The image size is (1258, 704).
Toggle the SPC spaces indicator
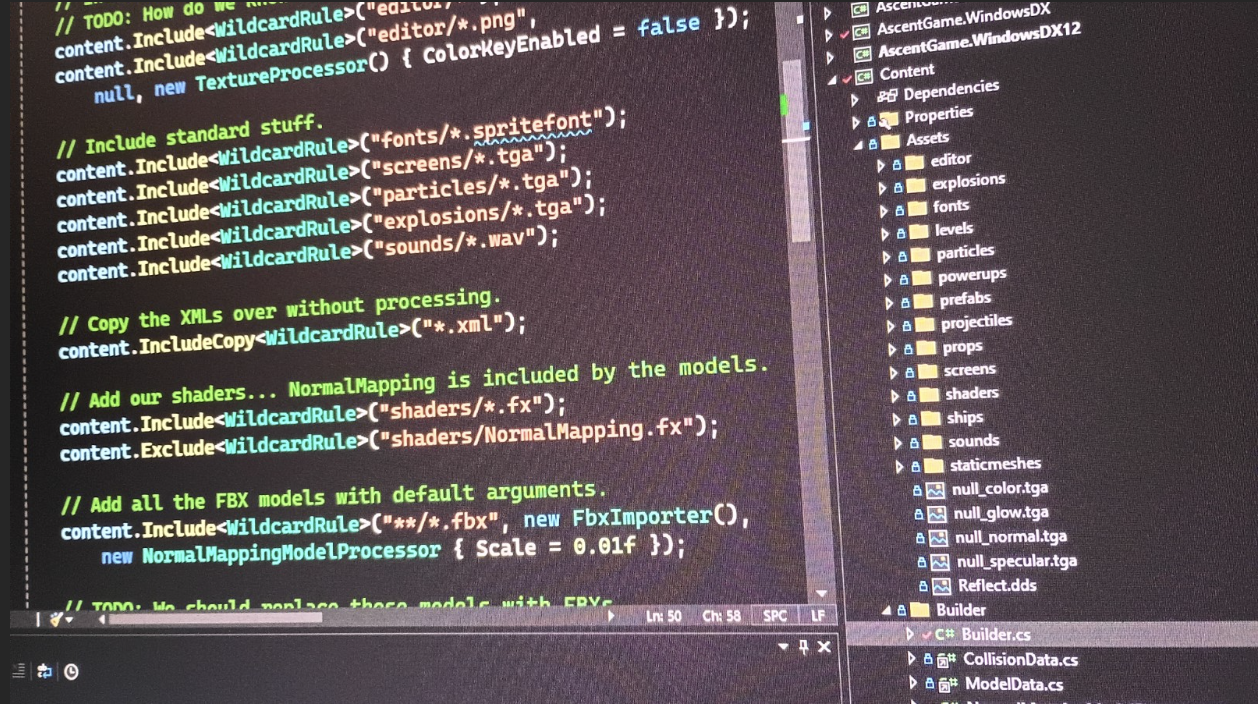click(775, 617)
